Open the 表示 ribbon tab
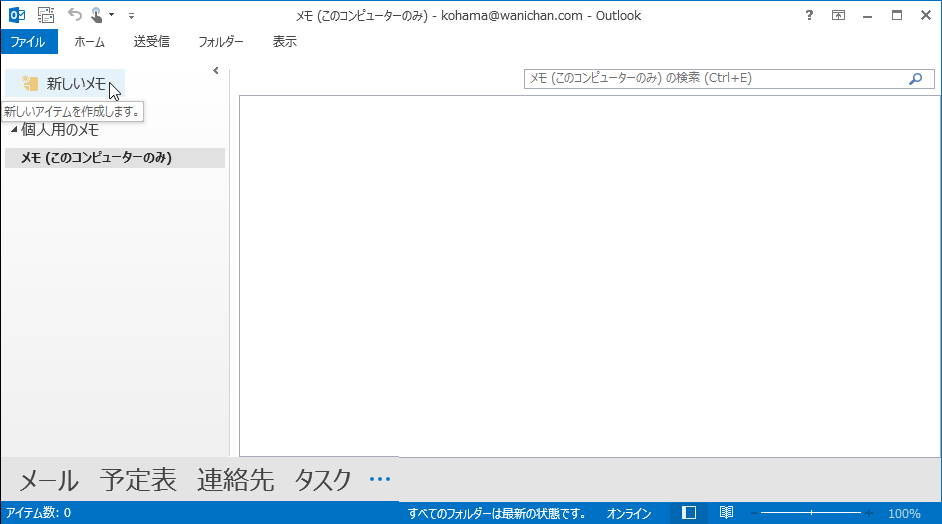Viewport: 942px width, 524px height. point(285,41)
